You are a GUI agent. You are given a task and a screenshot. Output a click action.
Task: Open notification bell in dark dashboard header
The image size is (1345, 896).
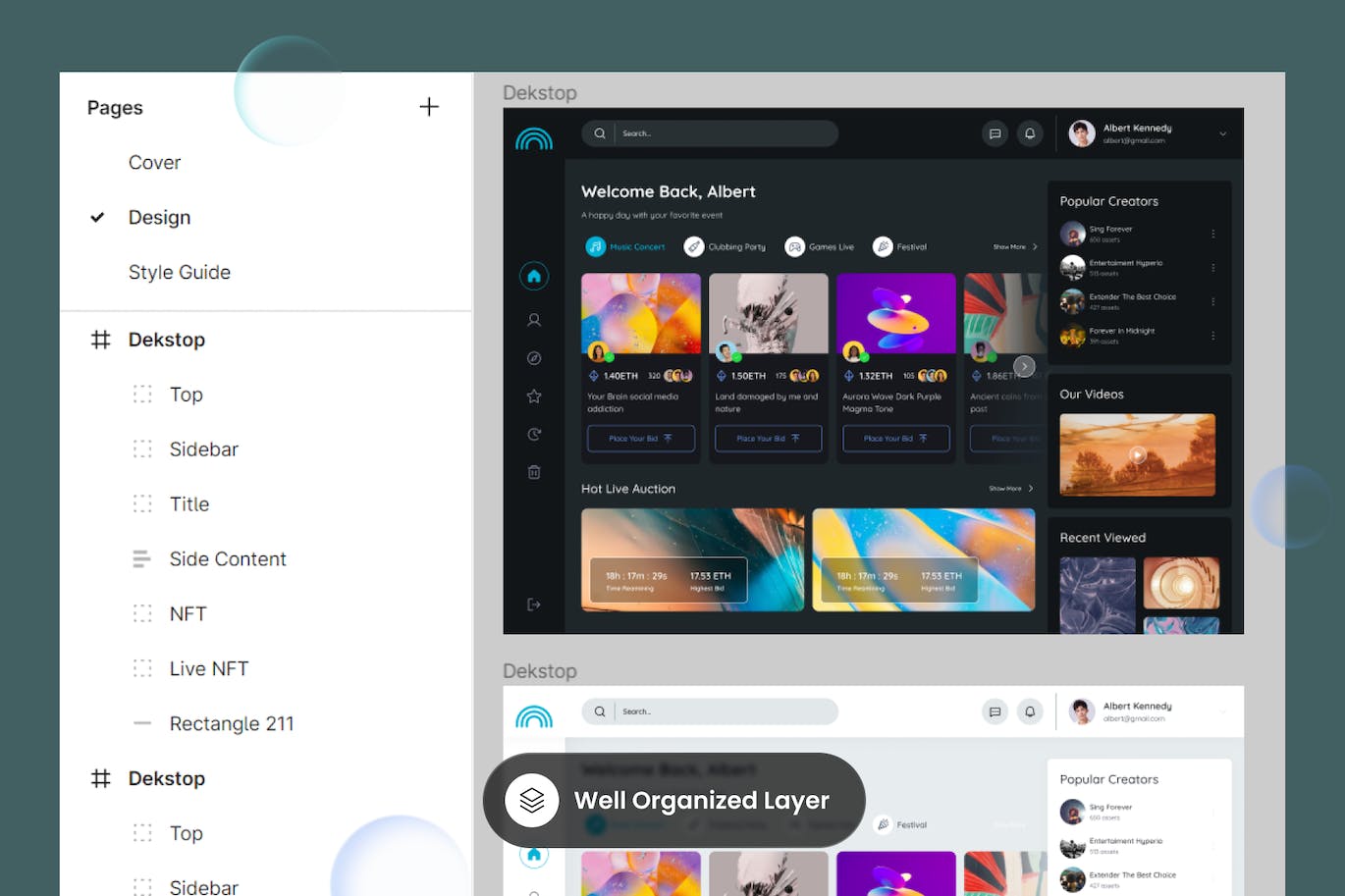click(x=1030, y=133)
